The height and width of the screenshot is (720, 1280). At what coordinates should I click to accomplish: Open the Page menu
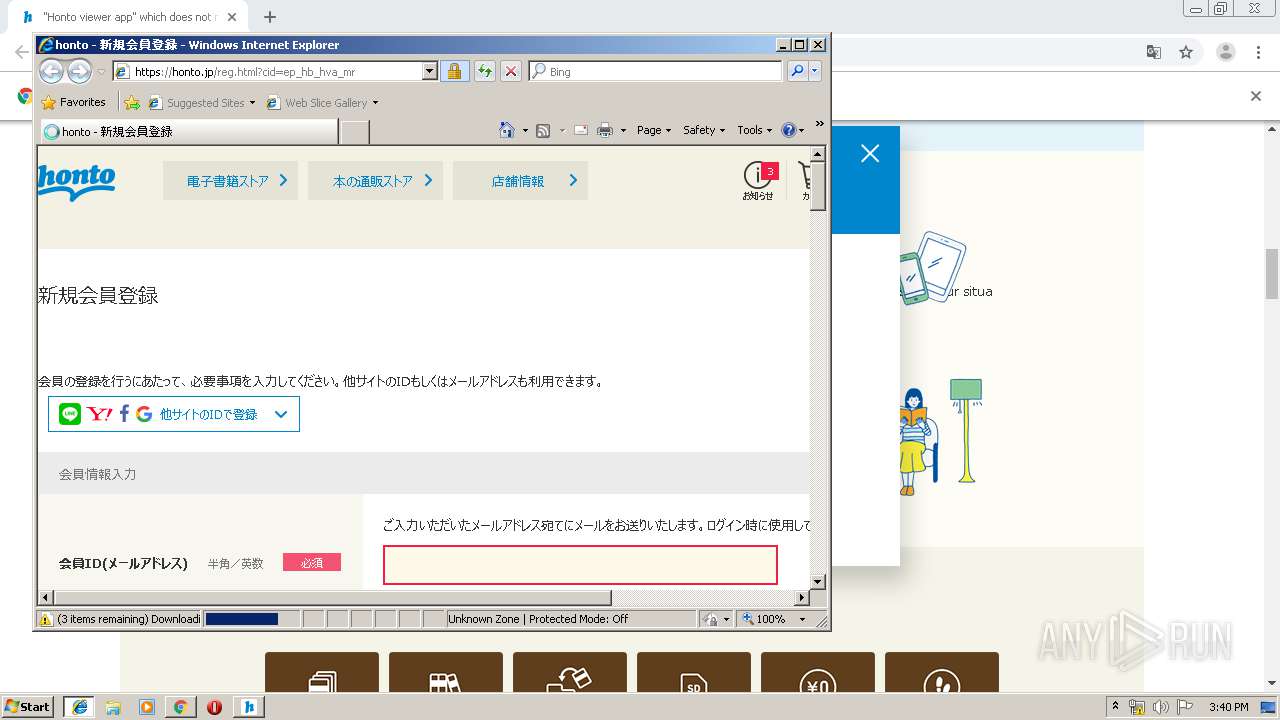[654, 130]
